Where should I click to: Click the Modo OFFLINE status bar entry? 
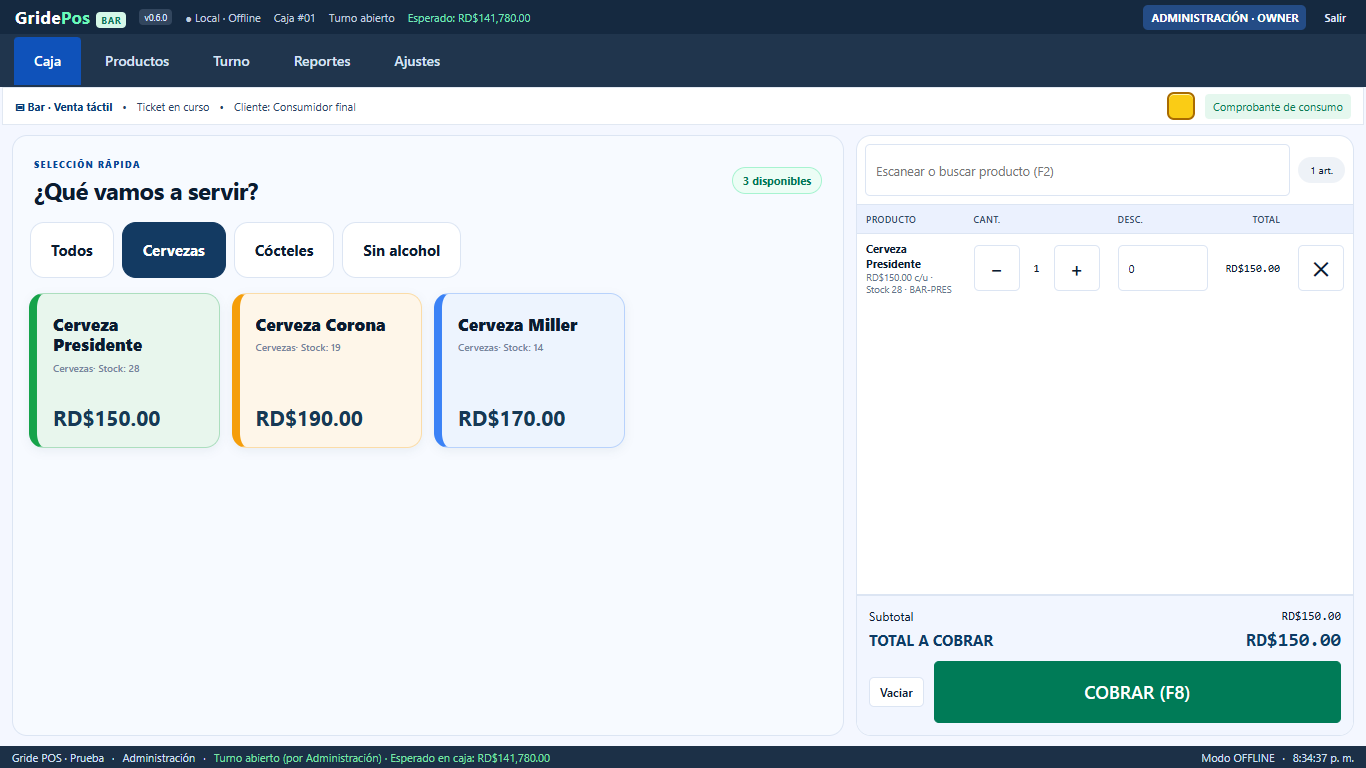point(1238,758)
